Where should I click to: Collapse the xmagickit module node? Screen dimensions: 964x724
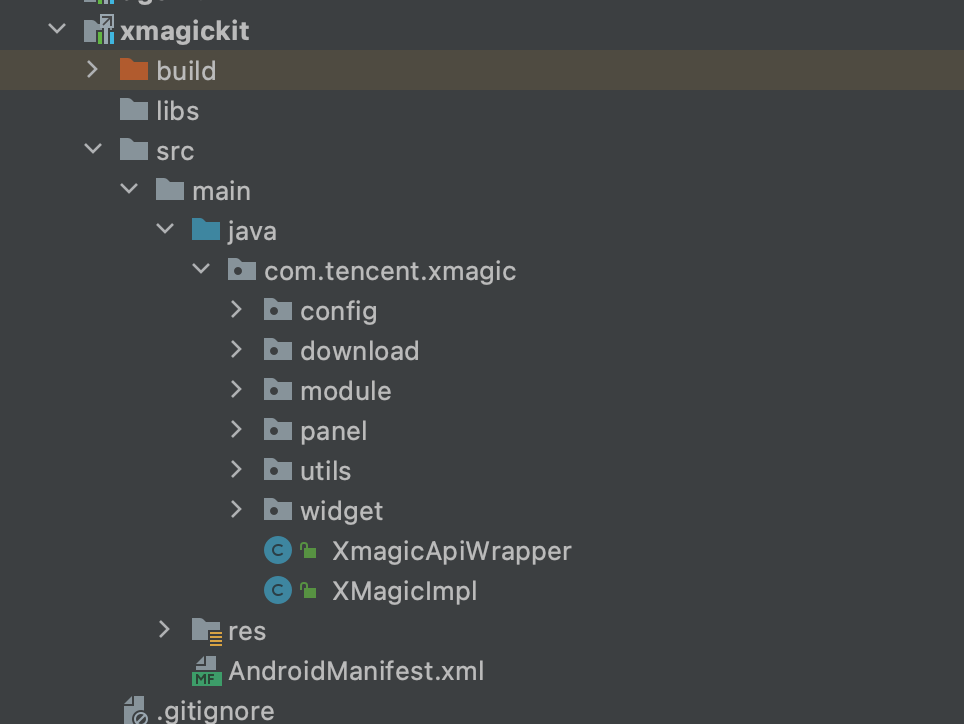click(57, 31)
